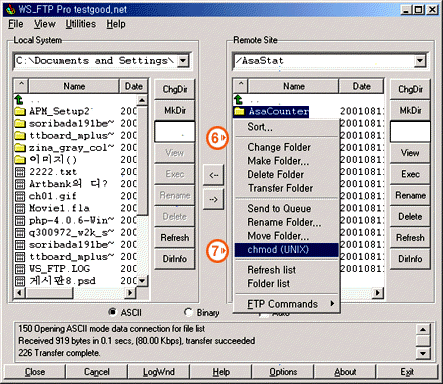Select Delete Folder in context menu
The width and height of the screenshot is (443, 384).
click(x=287, y=174)
